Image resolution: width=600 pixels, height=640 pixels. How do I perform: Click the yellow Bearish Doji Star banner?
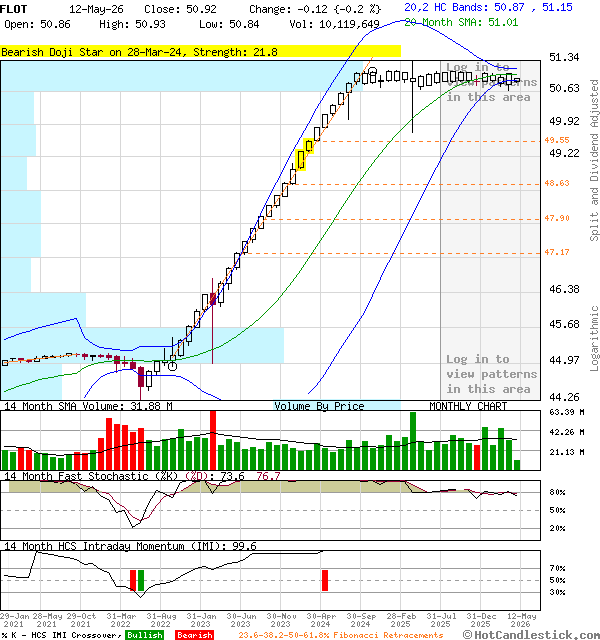point(200,51)
